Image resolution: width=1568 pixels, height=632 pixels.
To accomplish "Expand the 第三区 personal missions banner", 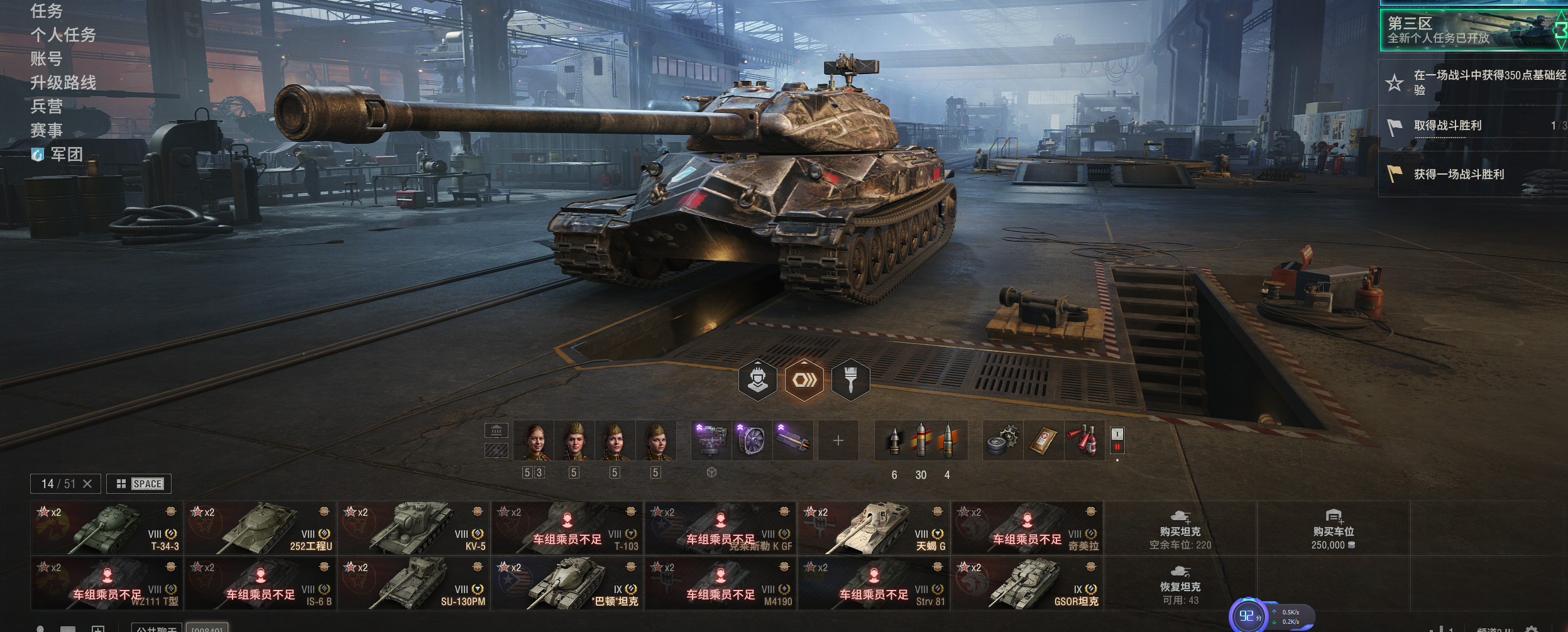I will pos(1473,30).
